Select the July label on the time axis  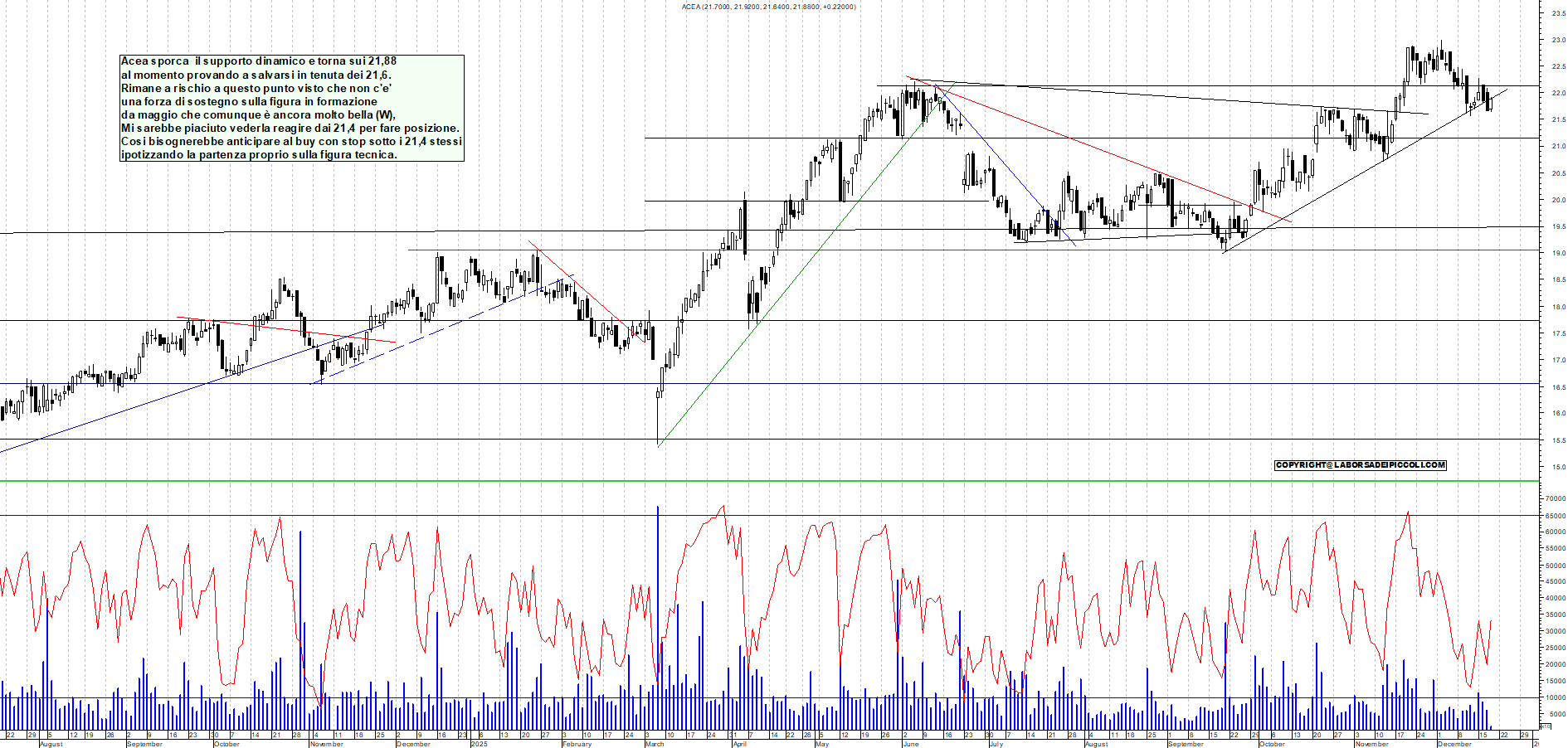click(996, 744)
